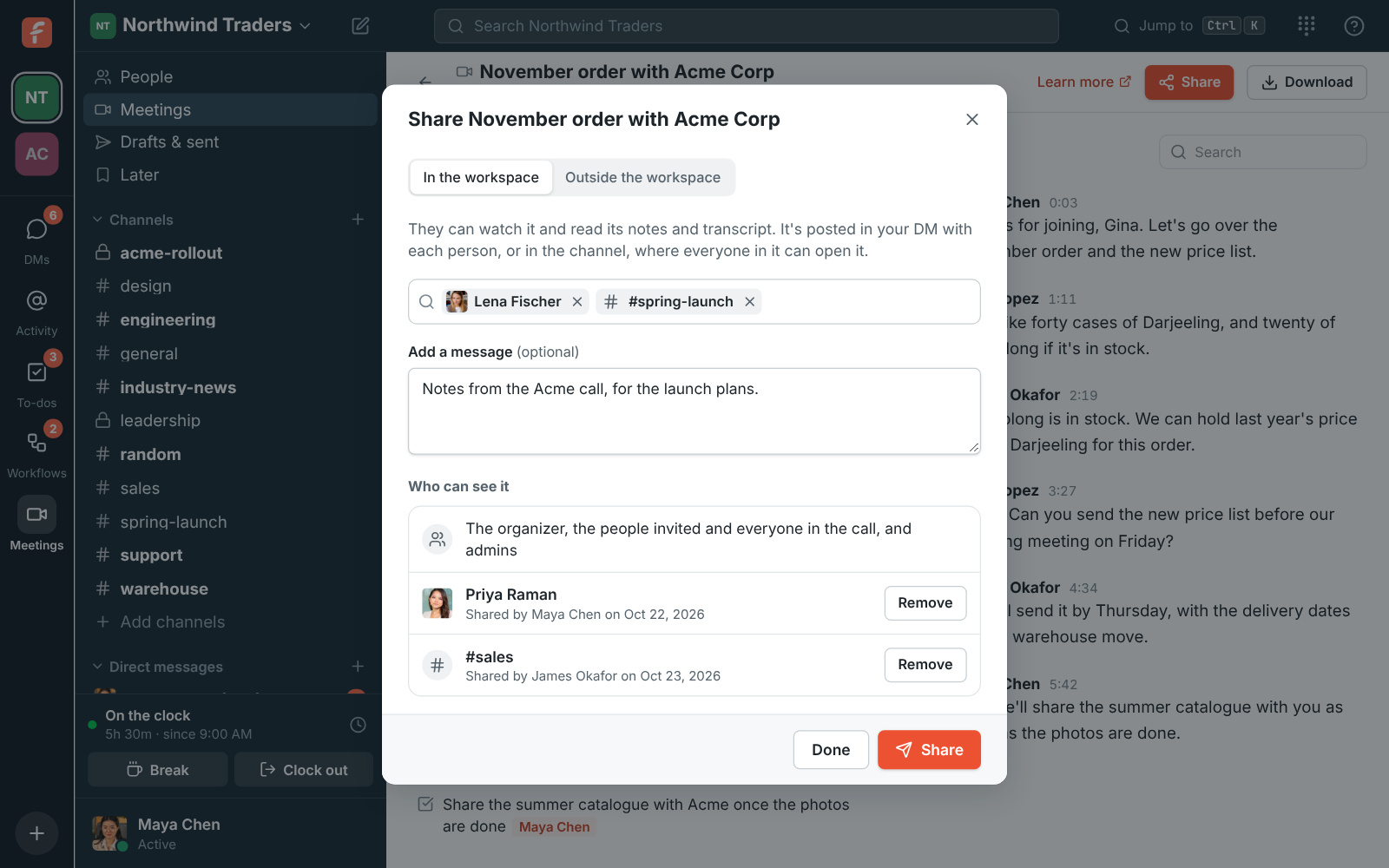Image resolution: width=1389 pixels, height=868 pixels.
Task: Click the add workspace plus button
Action: coord(36,833)
